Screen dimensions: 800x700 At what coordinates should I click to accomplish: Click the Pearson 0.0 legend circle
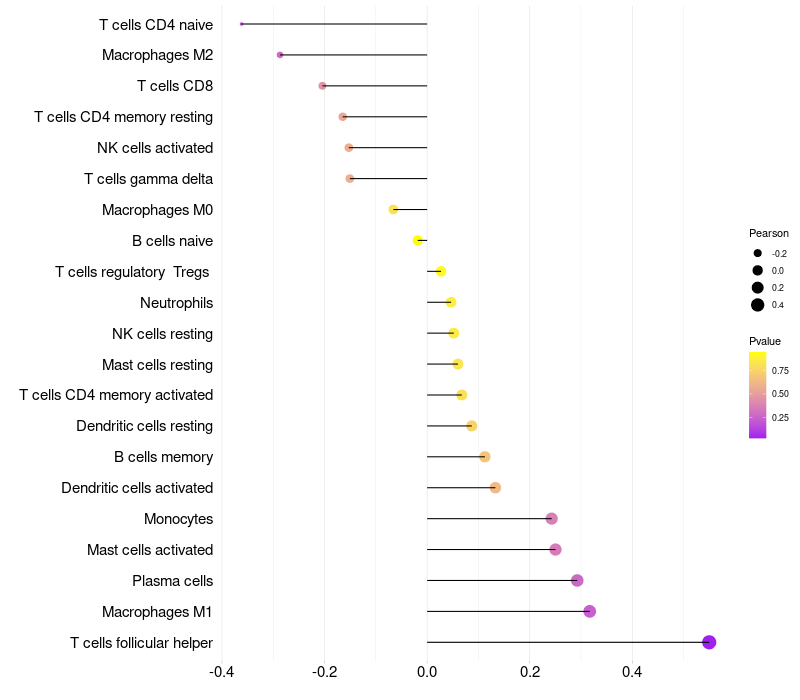pos(758,270)
